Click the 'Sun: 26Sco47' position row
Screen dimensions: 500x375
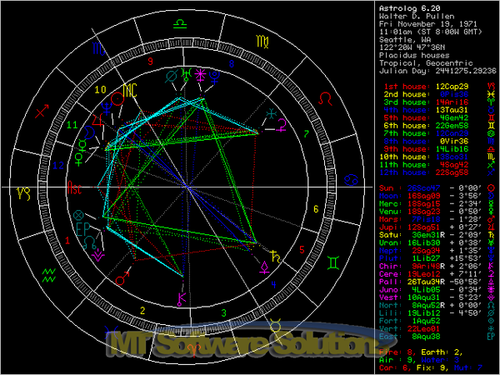coord(437,188)
